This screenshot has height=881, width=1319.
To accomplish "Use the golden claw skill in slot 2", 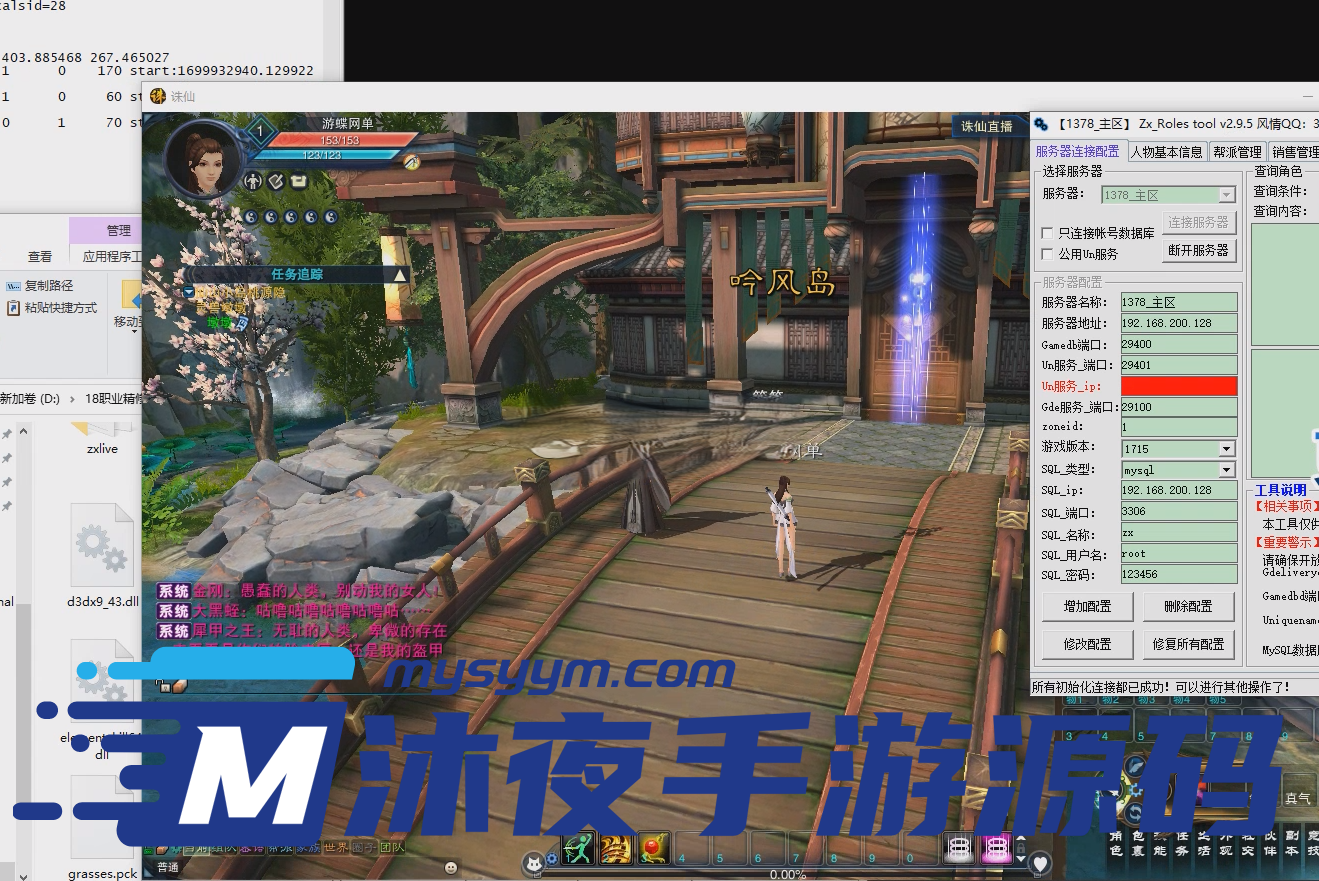I will click(615, 849).
